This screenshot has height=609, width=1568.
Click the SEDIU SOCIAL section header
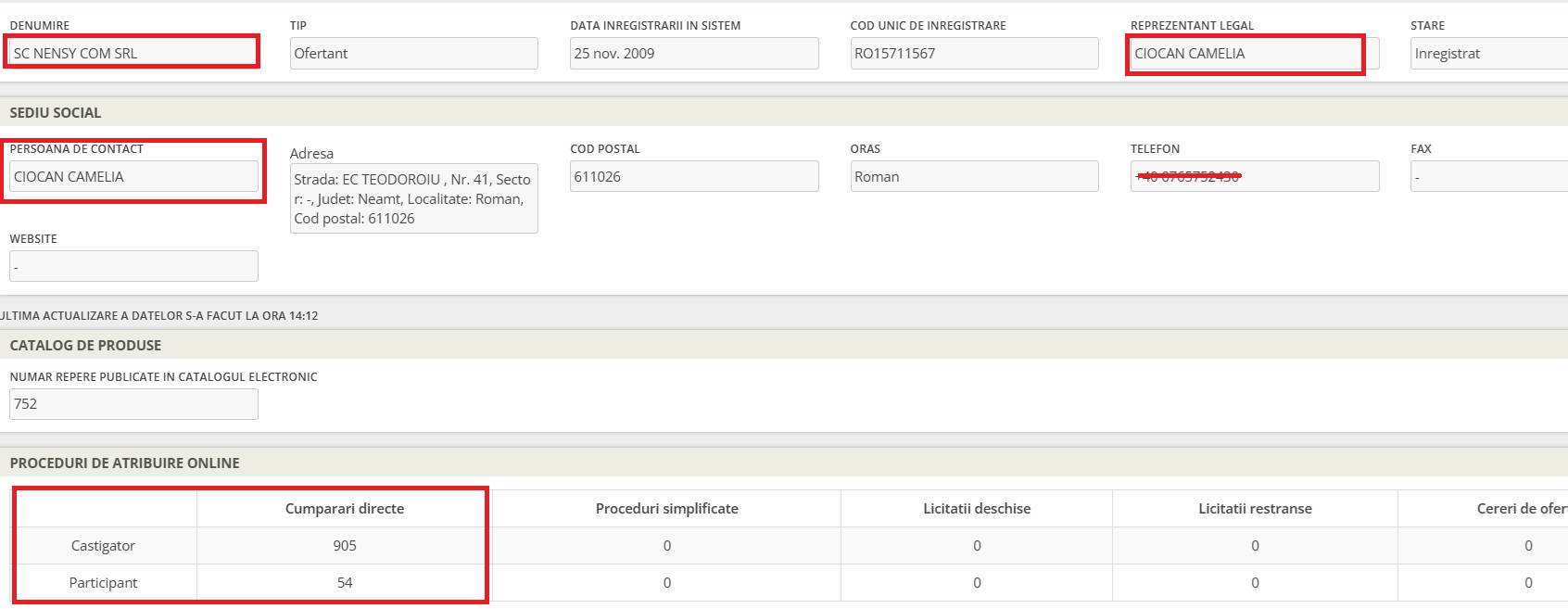click(56, 112)
